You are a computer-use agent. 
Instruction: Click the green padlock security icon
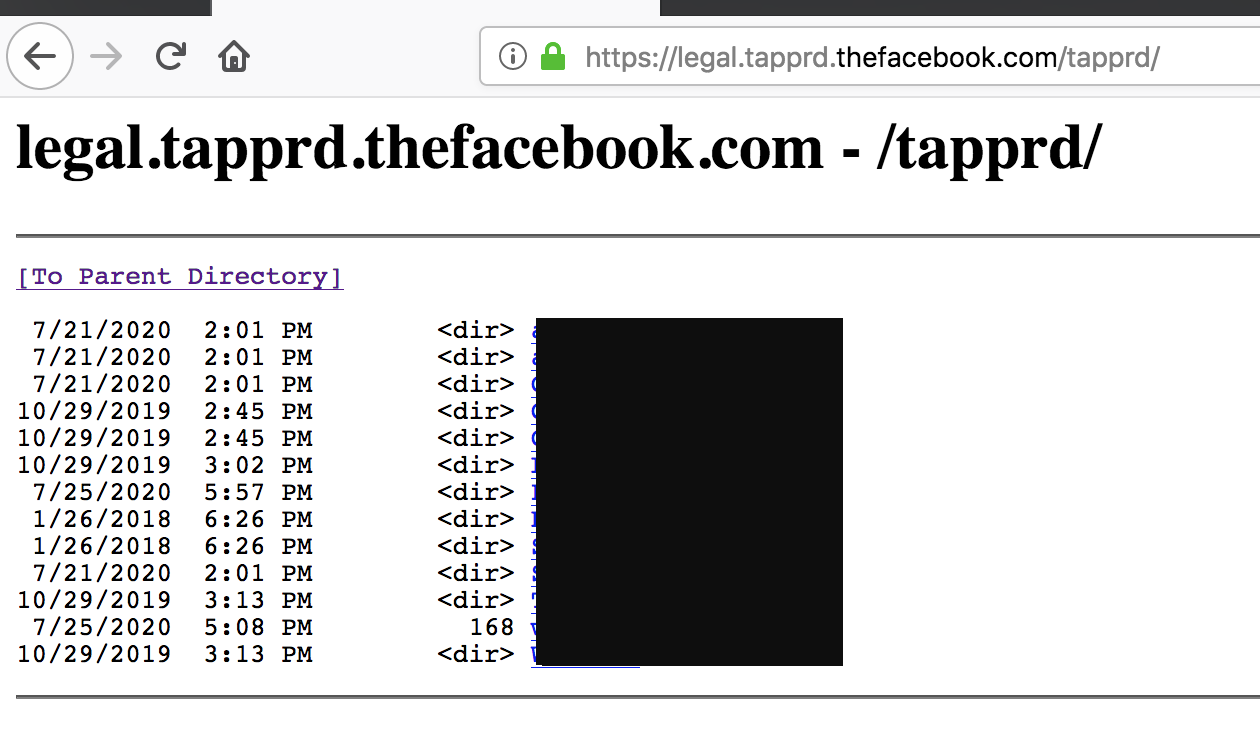click(553, 56)
